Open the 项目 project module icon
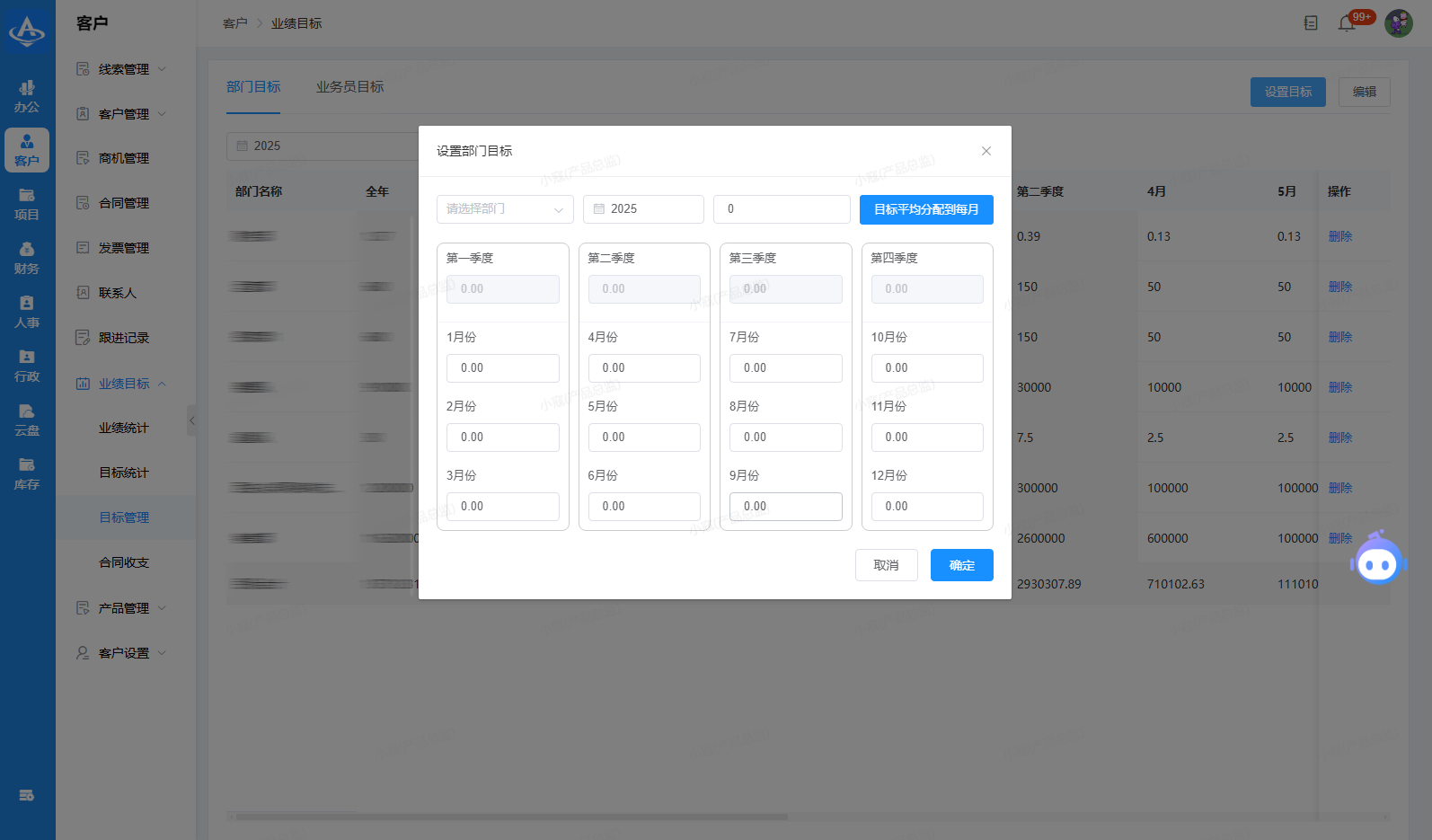1432x840 pixels. [x=27, y=204]
